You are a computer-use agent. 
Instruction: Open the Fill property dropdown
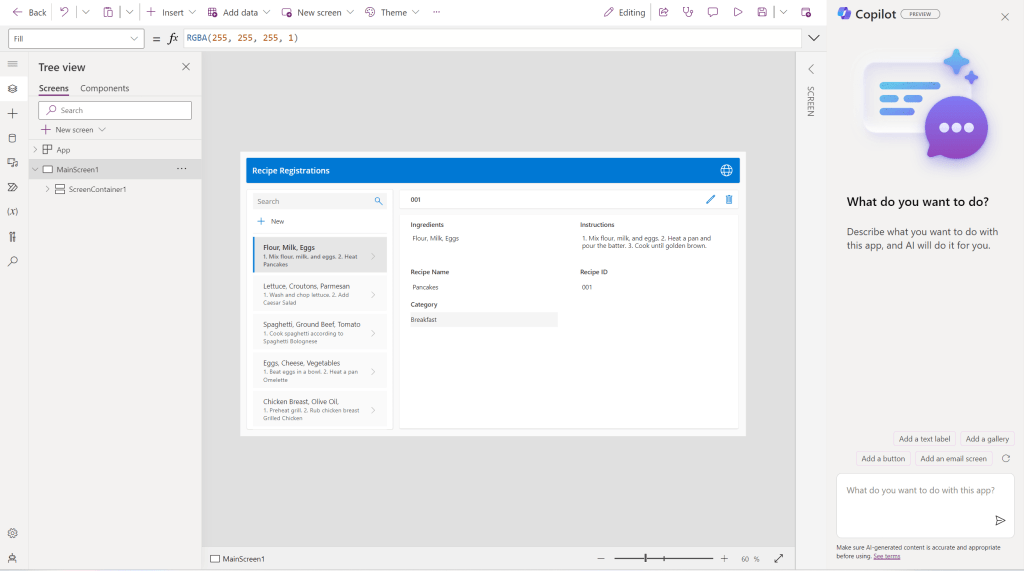click(x=76, y=39)
